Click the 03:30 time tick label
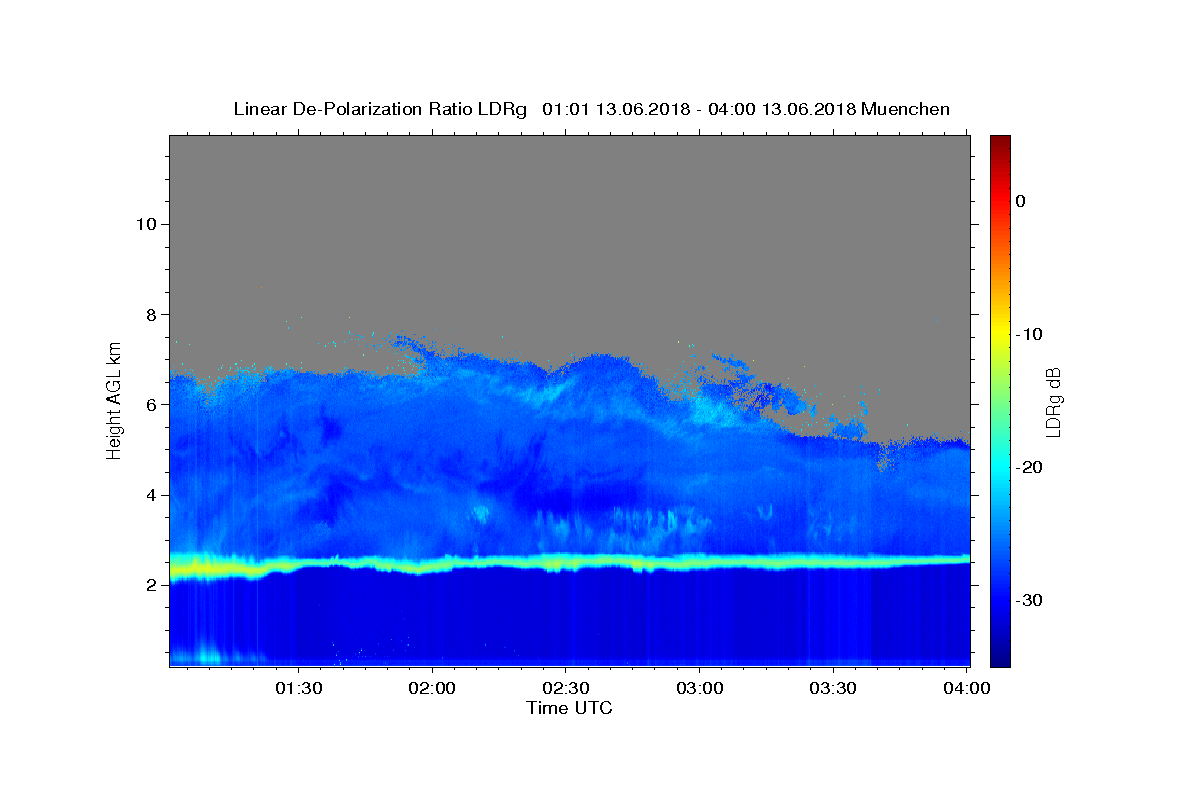The width and height of the screenshot is (1200, 800). pyautogui.click(x=832, y=689)
